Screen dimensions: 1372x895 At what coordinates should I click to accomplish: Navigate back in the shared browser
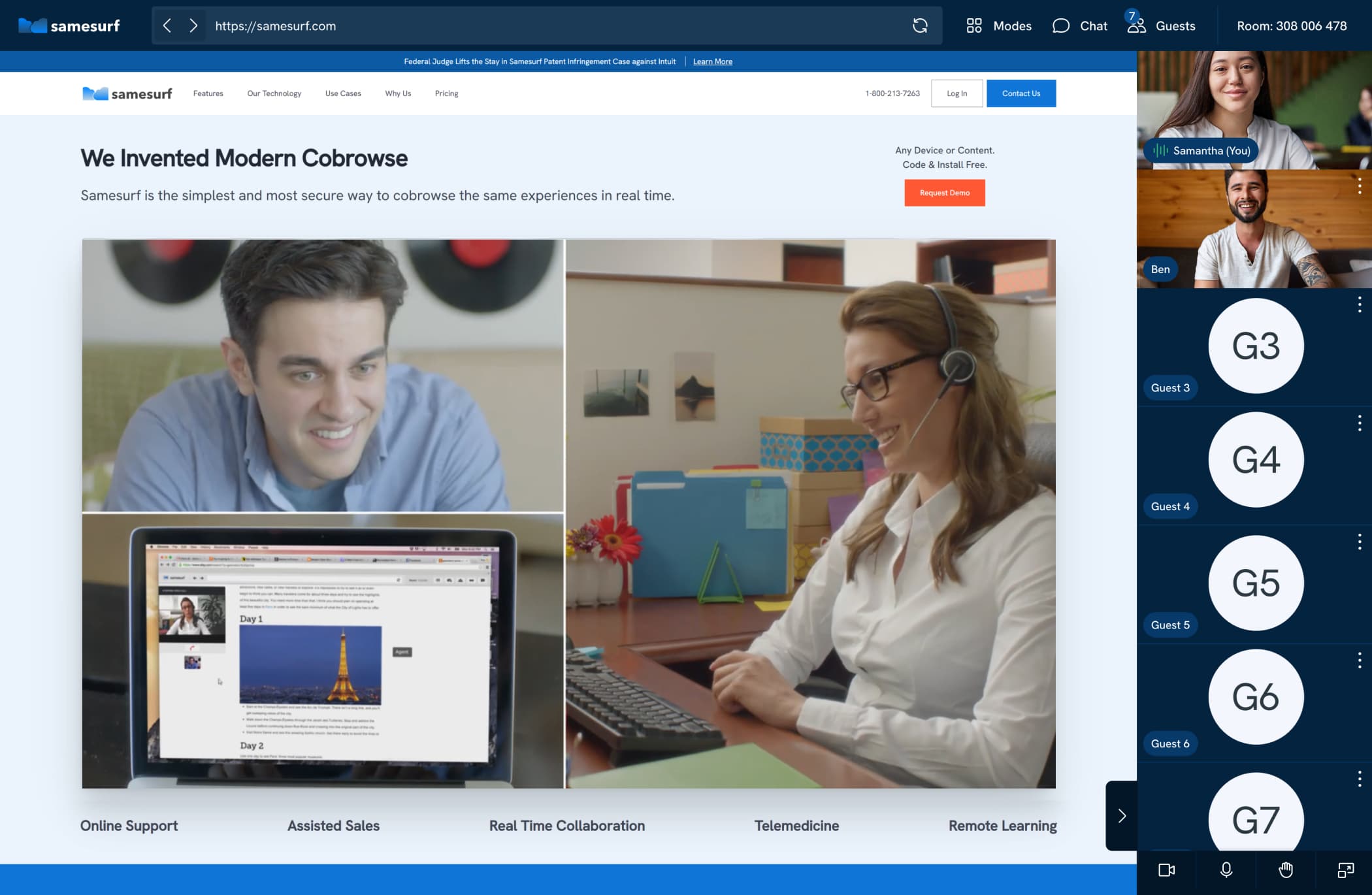click(167, 25)
